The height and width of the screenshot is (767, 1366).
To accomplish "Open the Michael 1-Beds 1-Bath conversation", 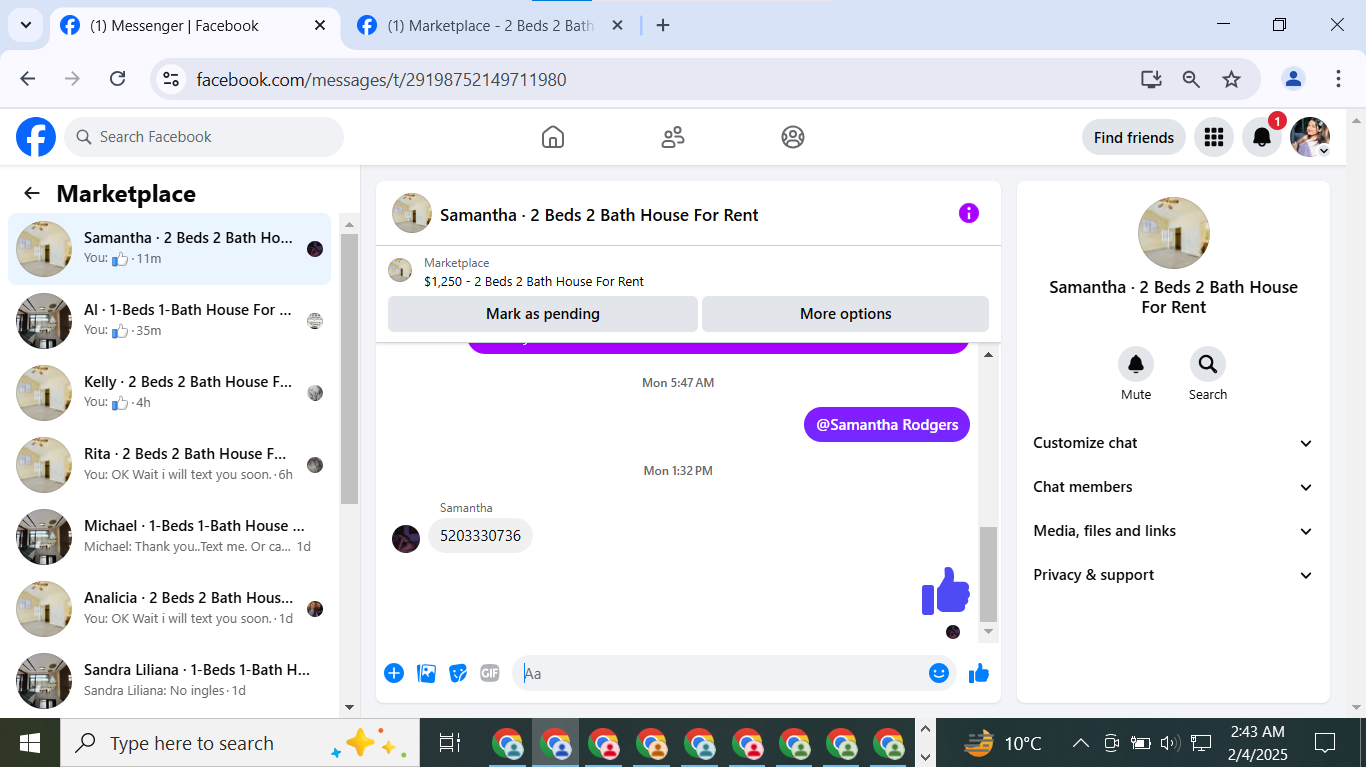I will click(x=170, y=537).
